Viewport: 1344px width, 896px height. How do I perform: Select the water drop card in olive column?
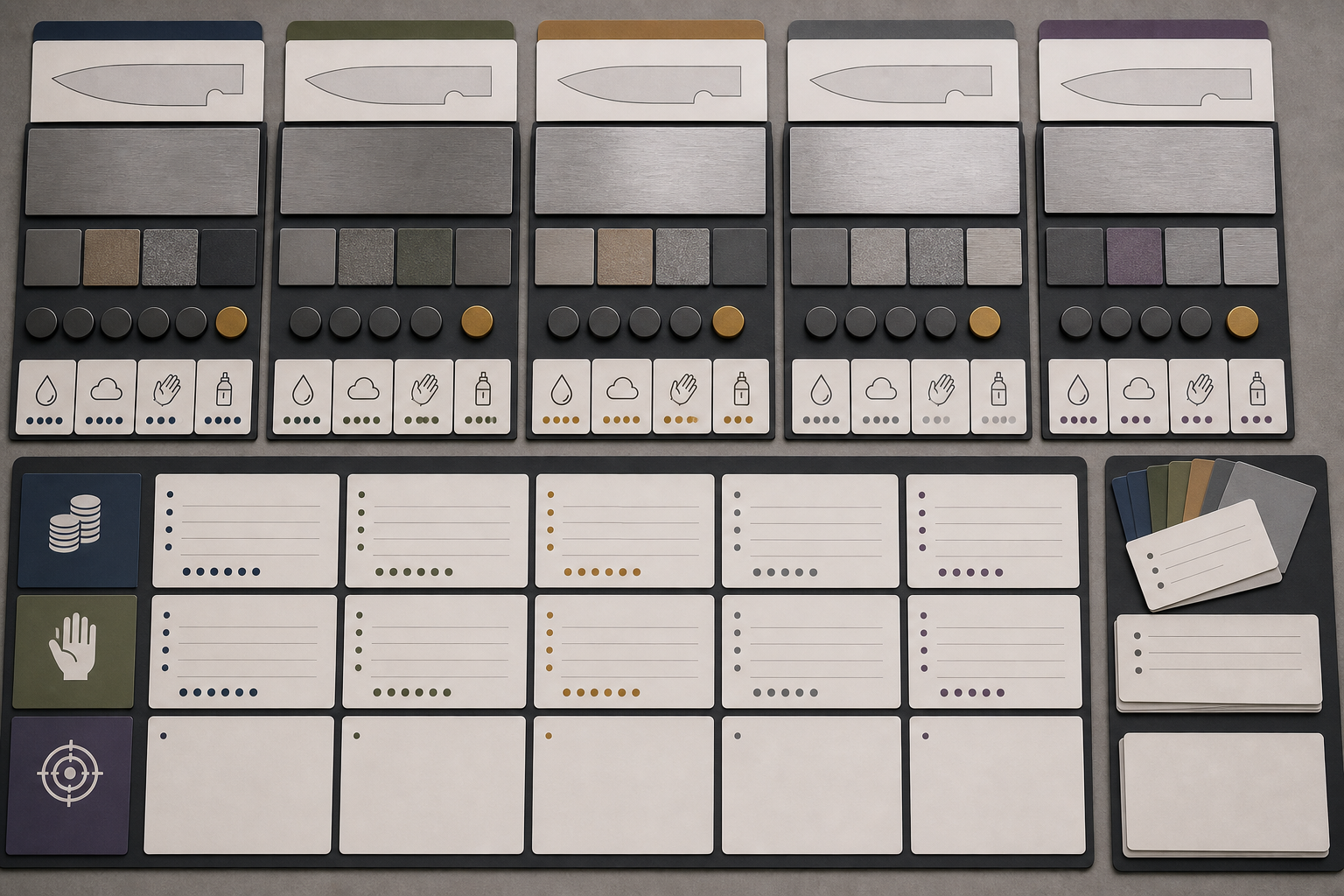303,396
